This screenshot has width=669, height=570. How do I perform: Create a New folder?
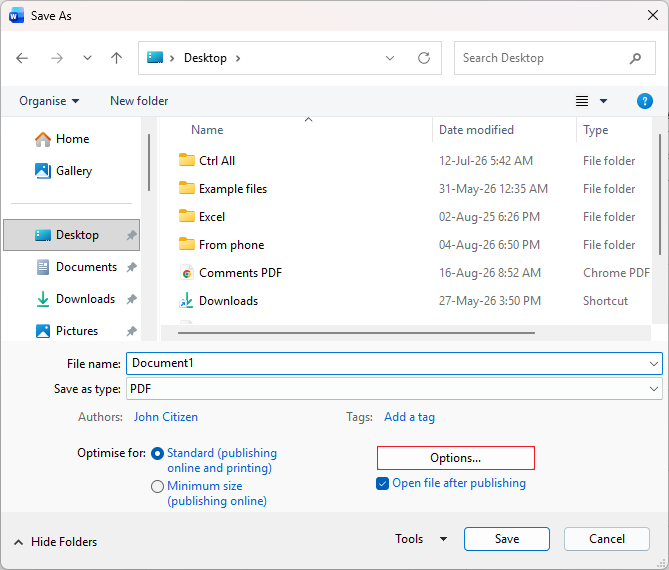point(139,101)
